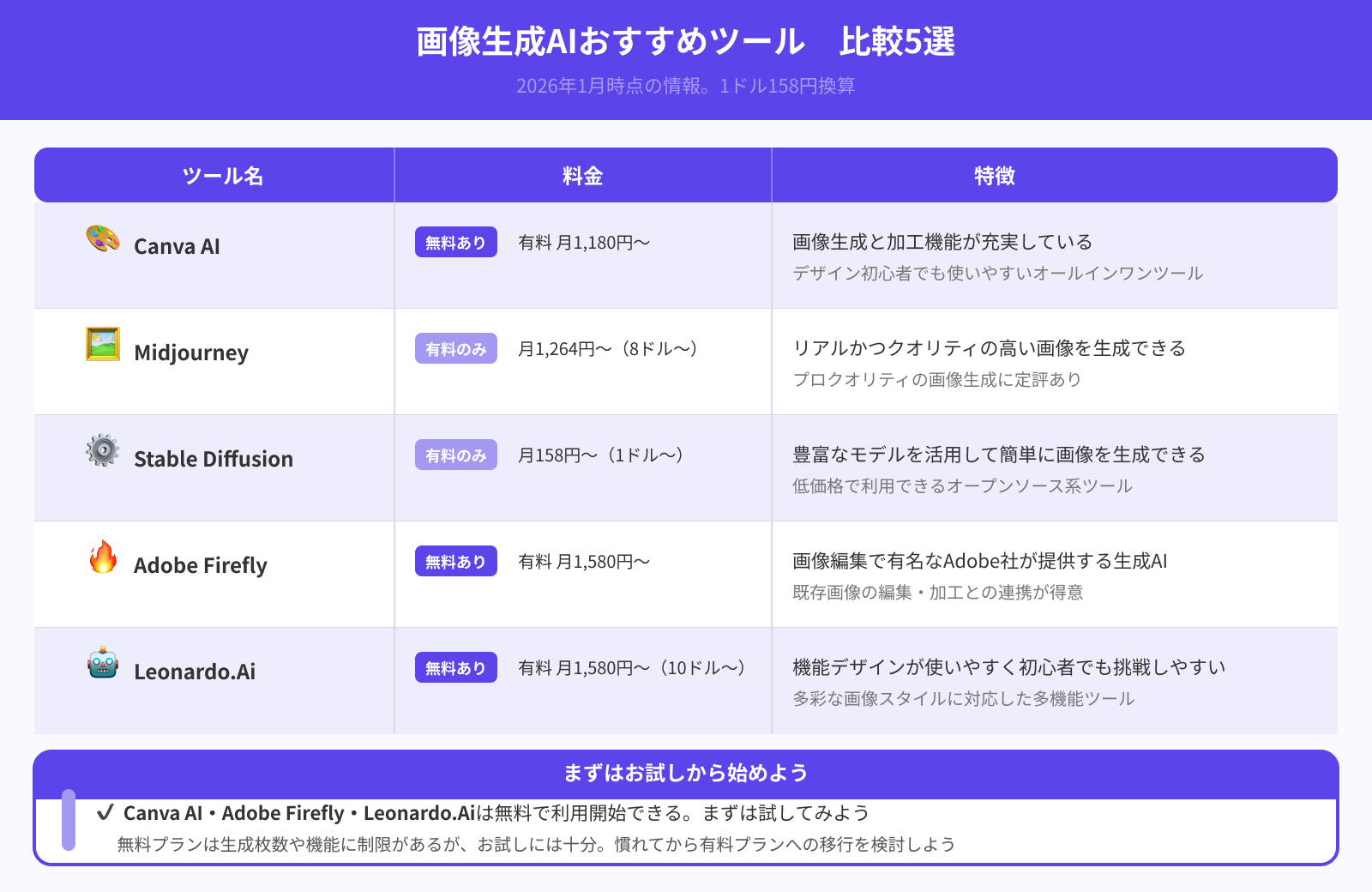The image size is (1372, 892).
Task: Toggle the「無料あり」badge on Leonardo.Ai row
Action: [455, 667]
